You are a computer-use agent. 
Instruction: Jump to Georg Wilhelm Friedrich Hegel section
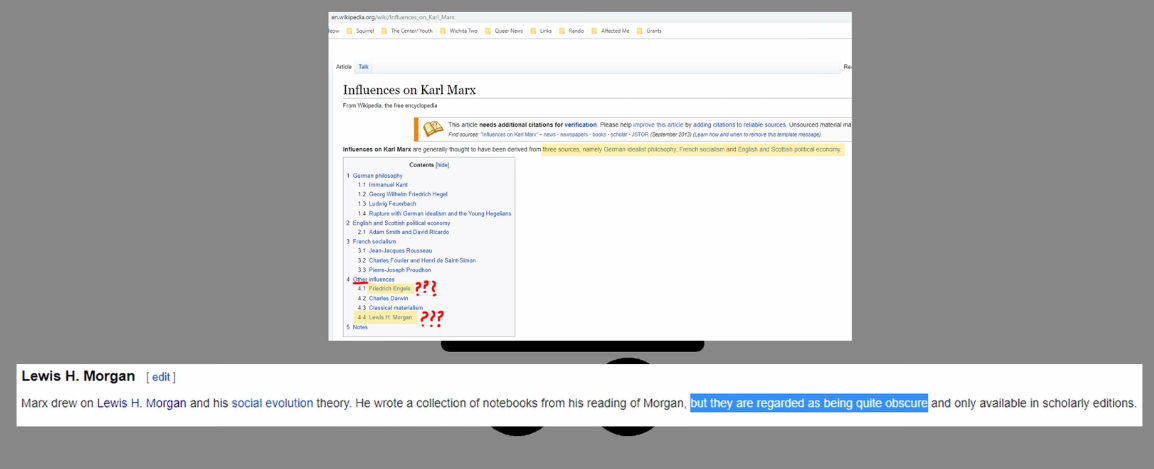click(x=408, y=194)
